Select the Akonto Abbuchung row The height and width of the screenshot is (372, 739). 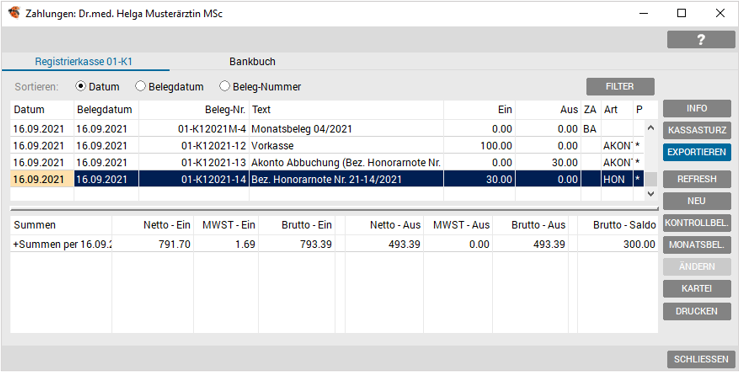pos(327,163)
